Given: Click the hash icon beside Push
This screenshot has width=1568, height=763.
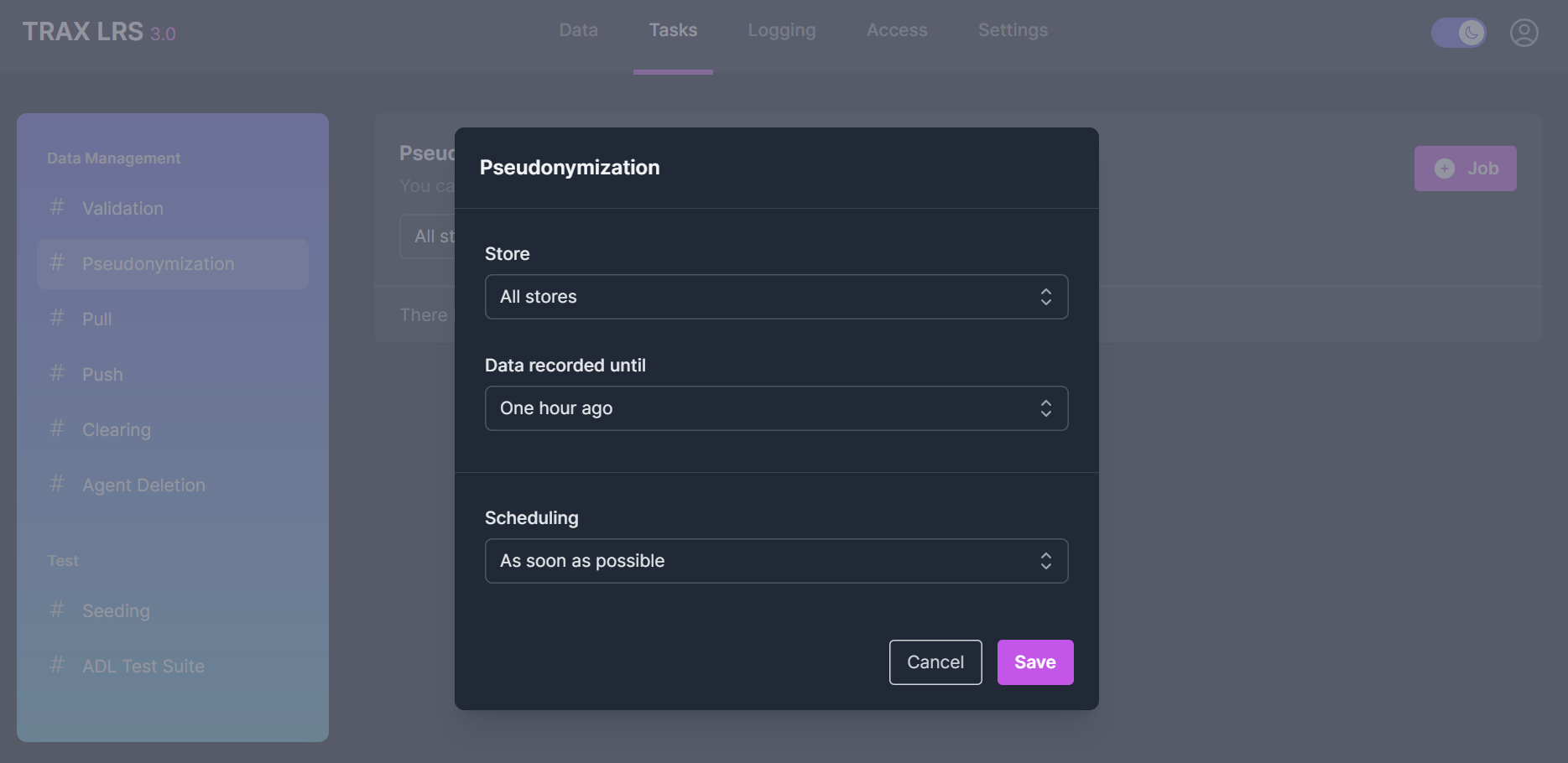Looking at the screenshot, I should coord(57,373).
